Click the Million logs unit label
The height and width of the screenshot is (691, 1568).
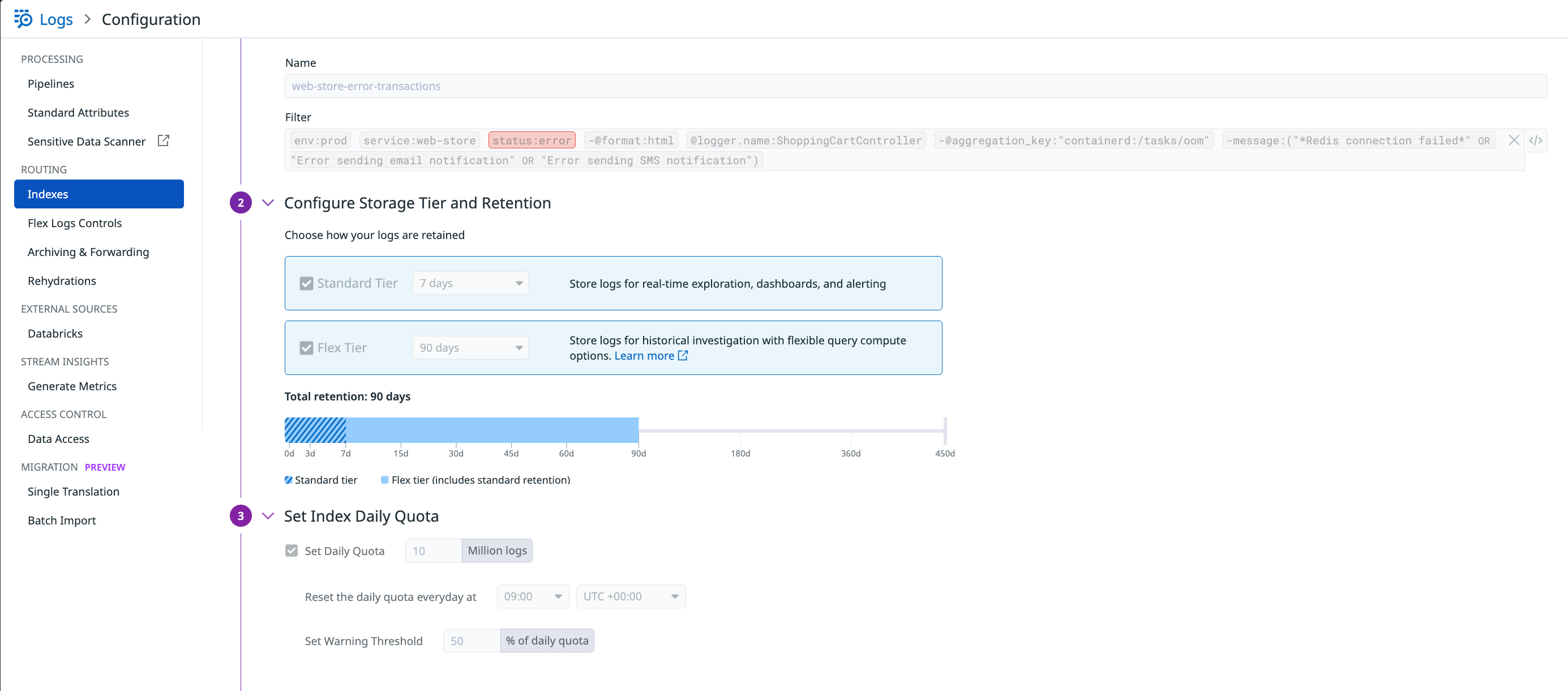coord(498,551)
